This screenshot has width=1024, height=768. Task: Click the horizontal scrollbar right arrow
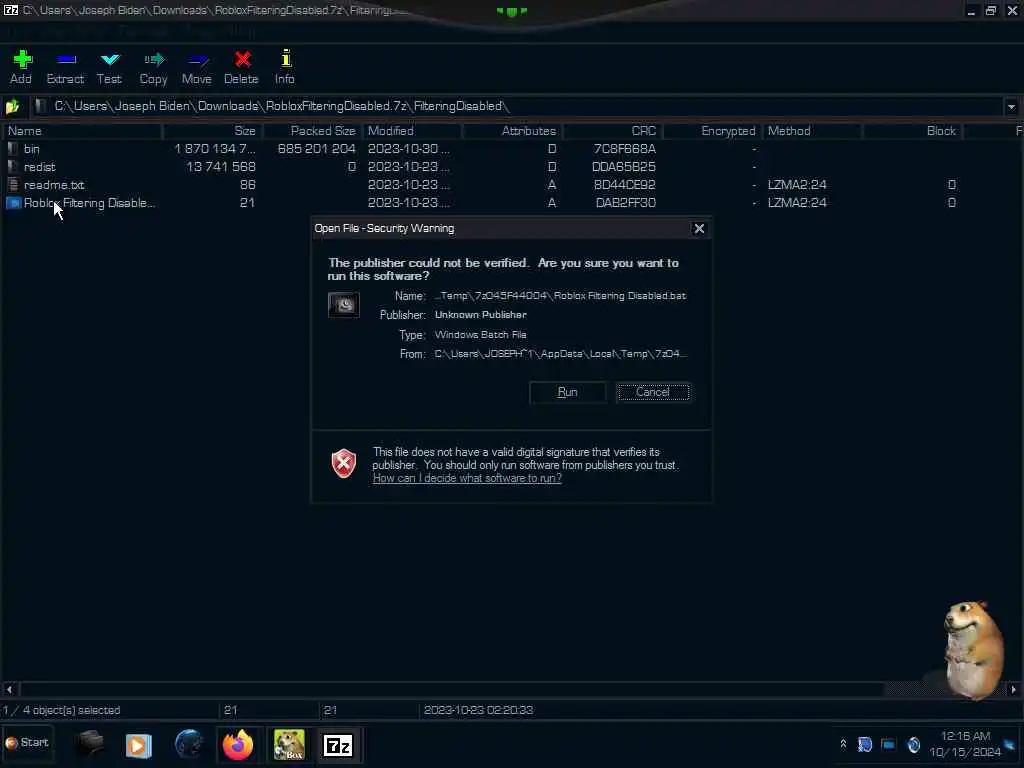click(x=1013, y=689)
